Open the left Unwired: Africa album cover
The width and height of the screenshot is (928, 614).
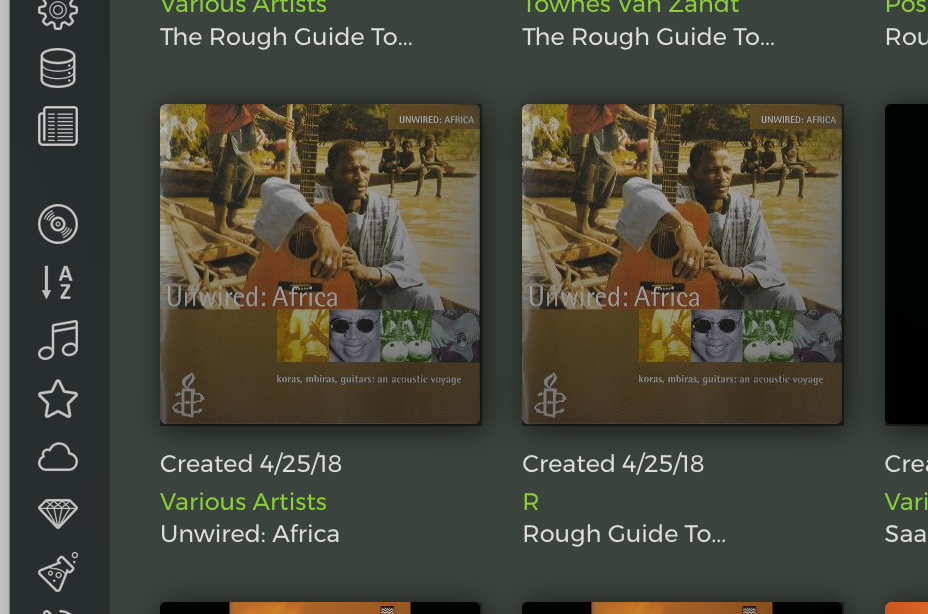320,264
